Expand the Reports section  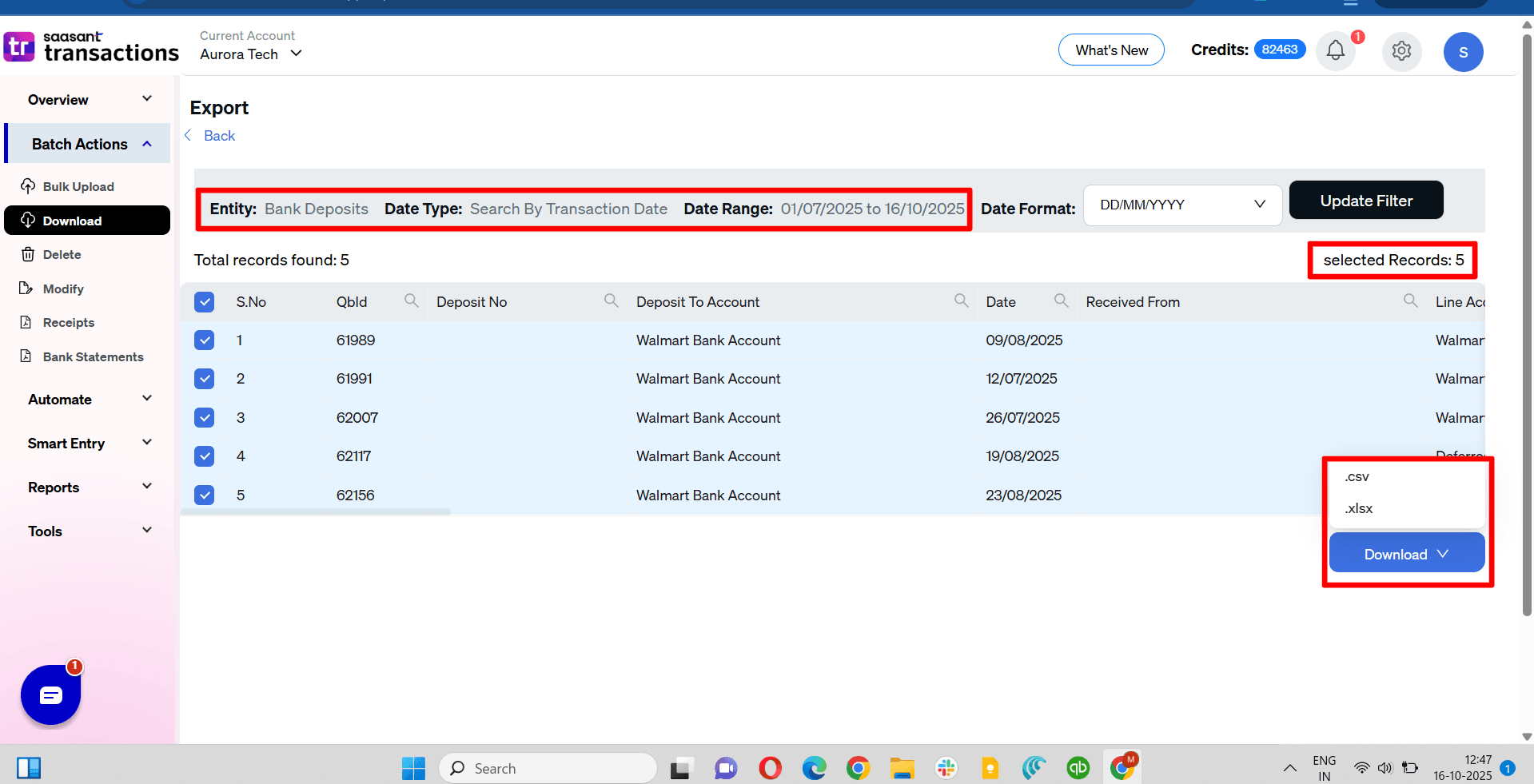88,487
